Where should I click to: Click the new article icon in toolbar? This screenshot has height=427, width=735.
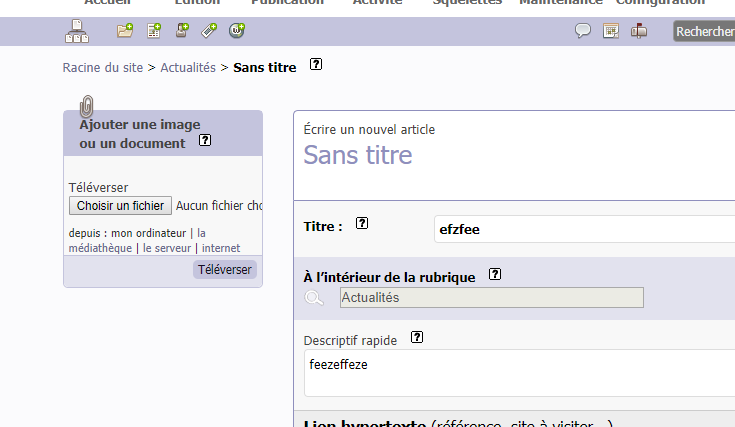pos(154,31)
